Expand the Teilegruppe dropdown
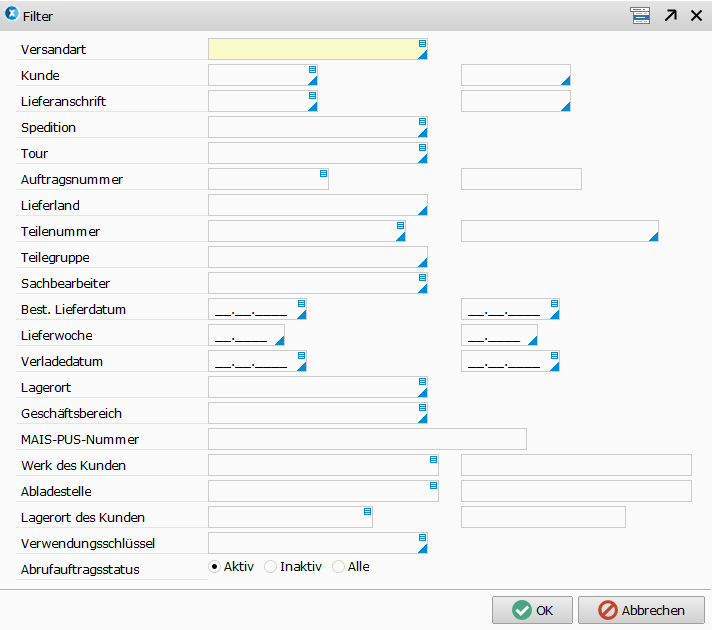This screenshot has height=630, width=713. [x=422, y=262]
